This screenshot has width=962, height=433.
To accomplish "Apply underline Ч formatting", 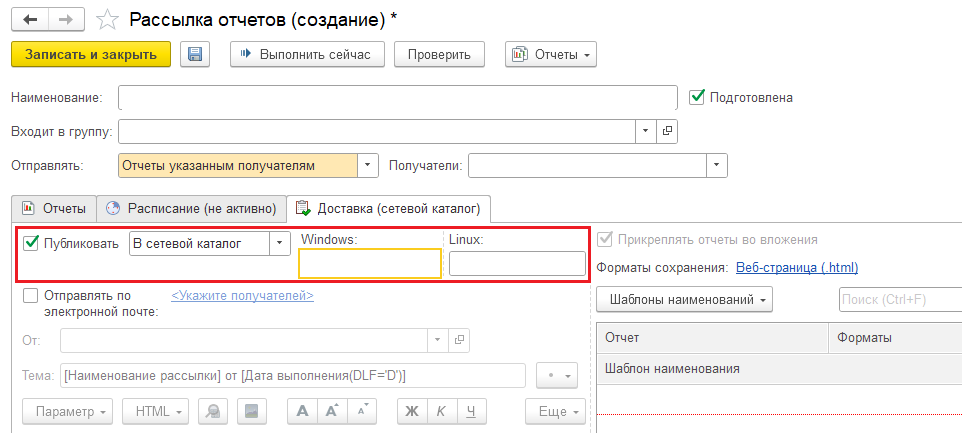I will pos(471,411).
